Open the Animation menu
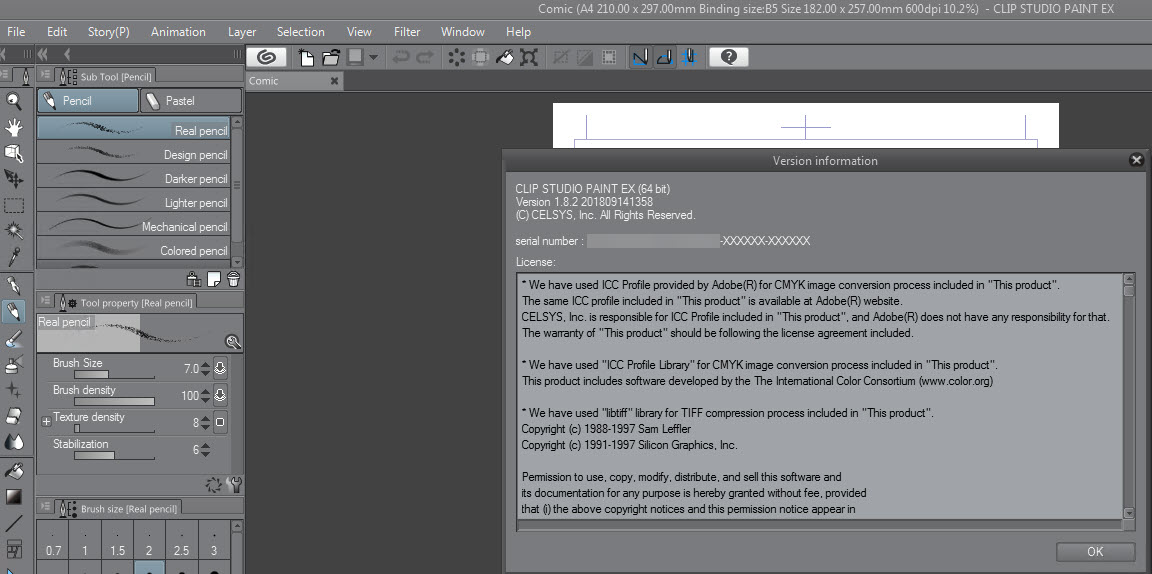 click(178, 32)
